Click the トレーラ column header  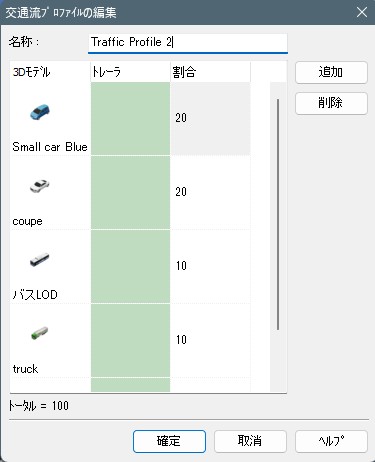point(130,72)
